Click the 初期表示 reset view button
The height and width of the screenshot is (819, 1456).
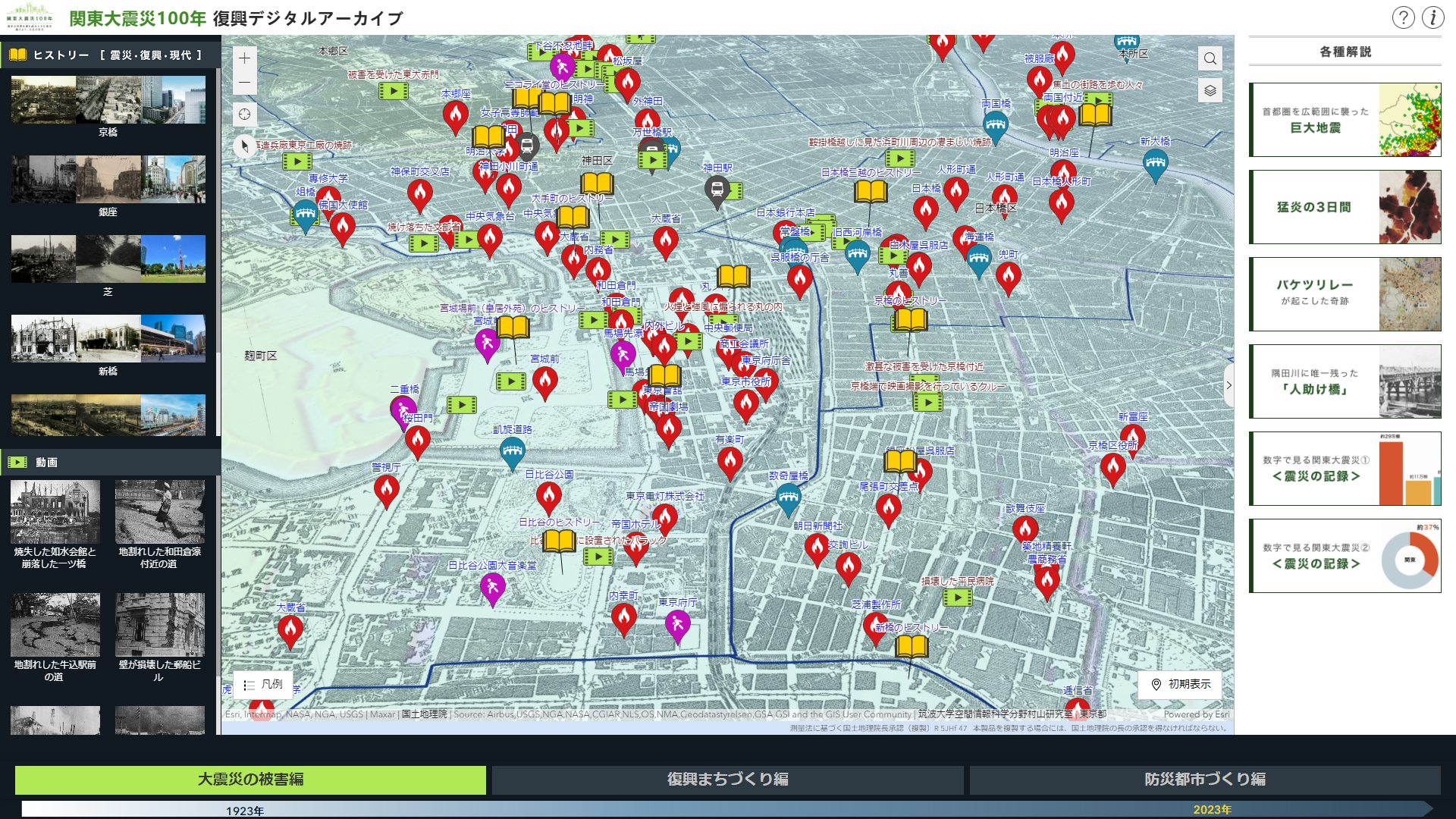click(1180, 684)
